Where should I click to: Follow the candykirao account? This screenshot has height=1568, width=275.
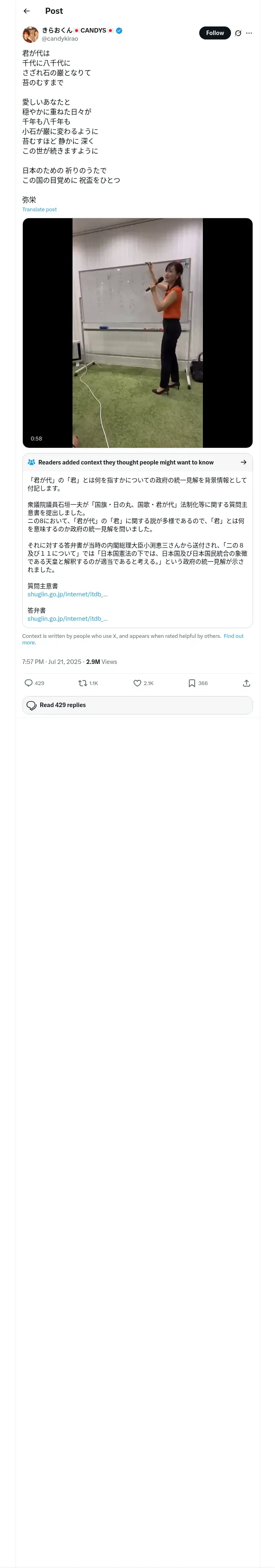[x=215, y=33]
